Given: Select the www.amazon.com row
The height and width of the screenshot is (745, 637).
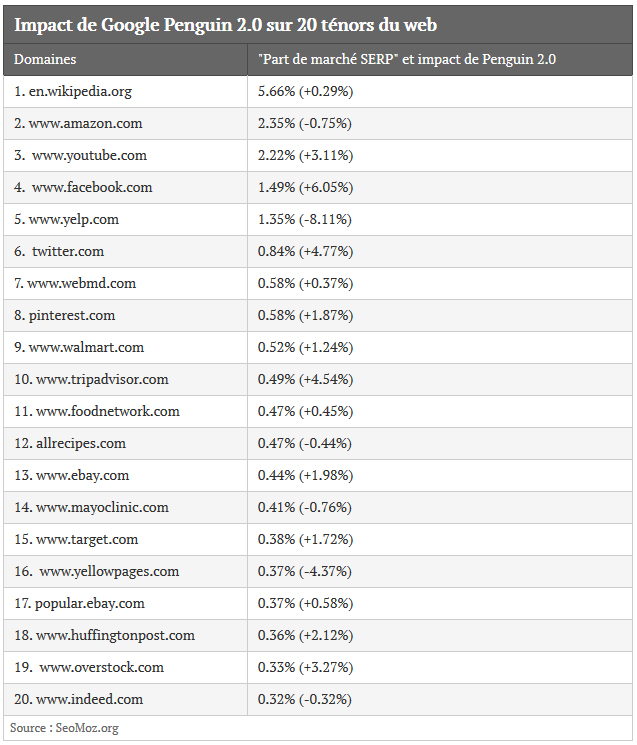Looking at the screenshot, I should (x=318, y=124).
